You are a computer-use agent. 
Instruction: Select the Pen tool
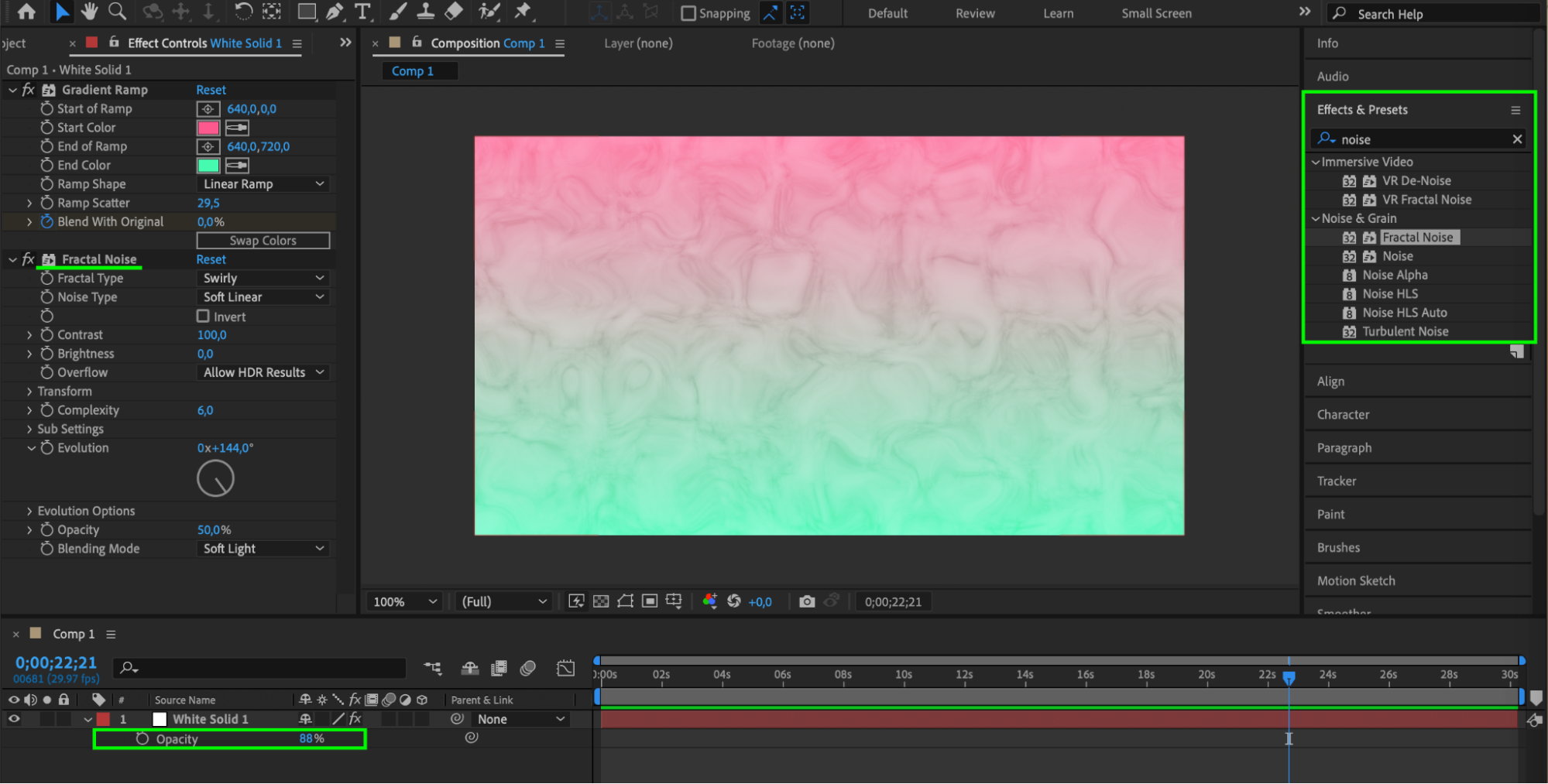pyautogui.click(x=335, y=12)
